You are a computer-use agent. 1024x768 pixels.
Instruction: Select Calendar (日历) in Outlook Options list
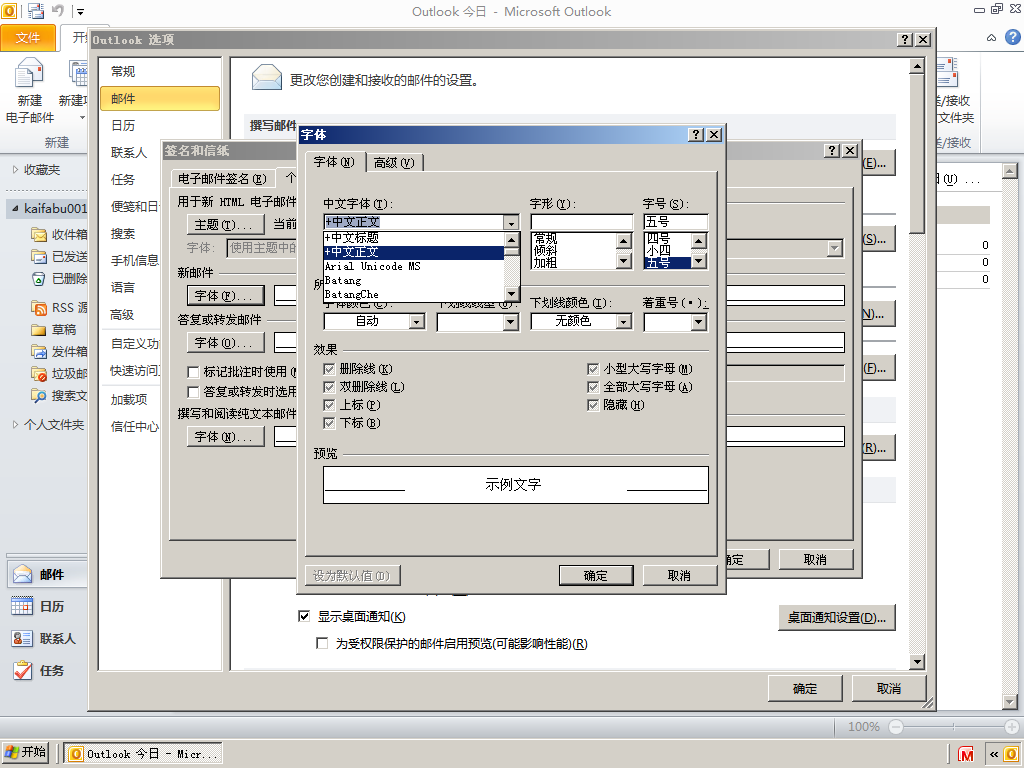160,125
